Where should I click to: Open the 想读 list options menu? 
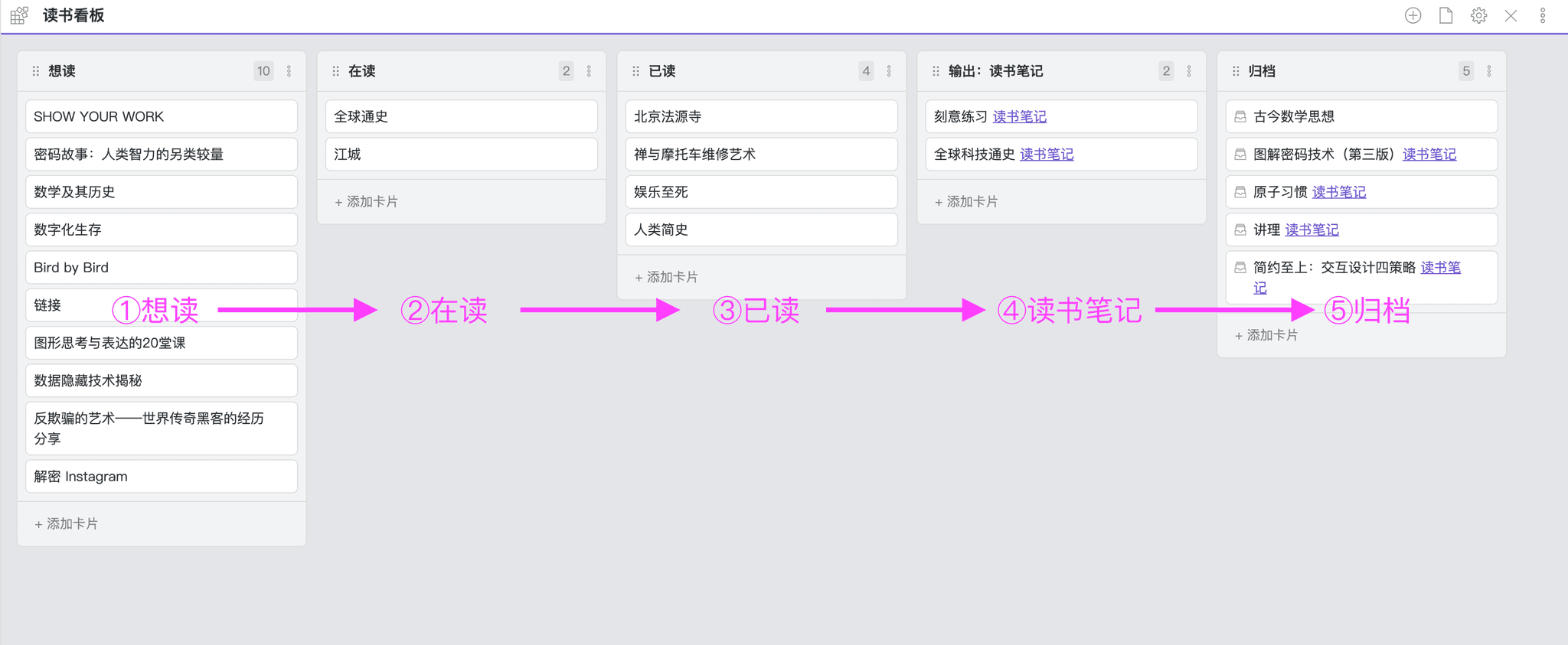pyautogui.click(x=289, y=71)
